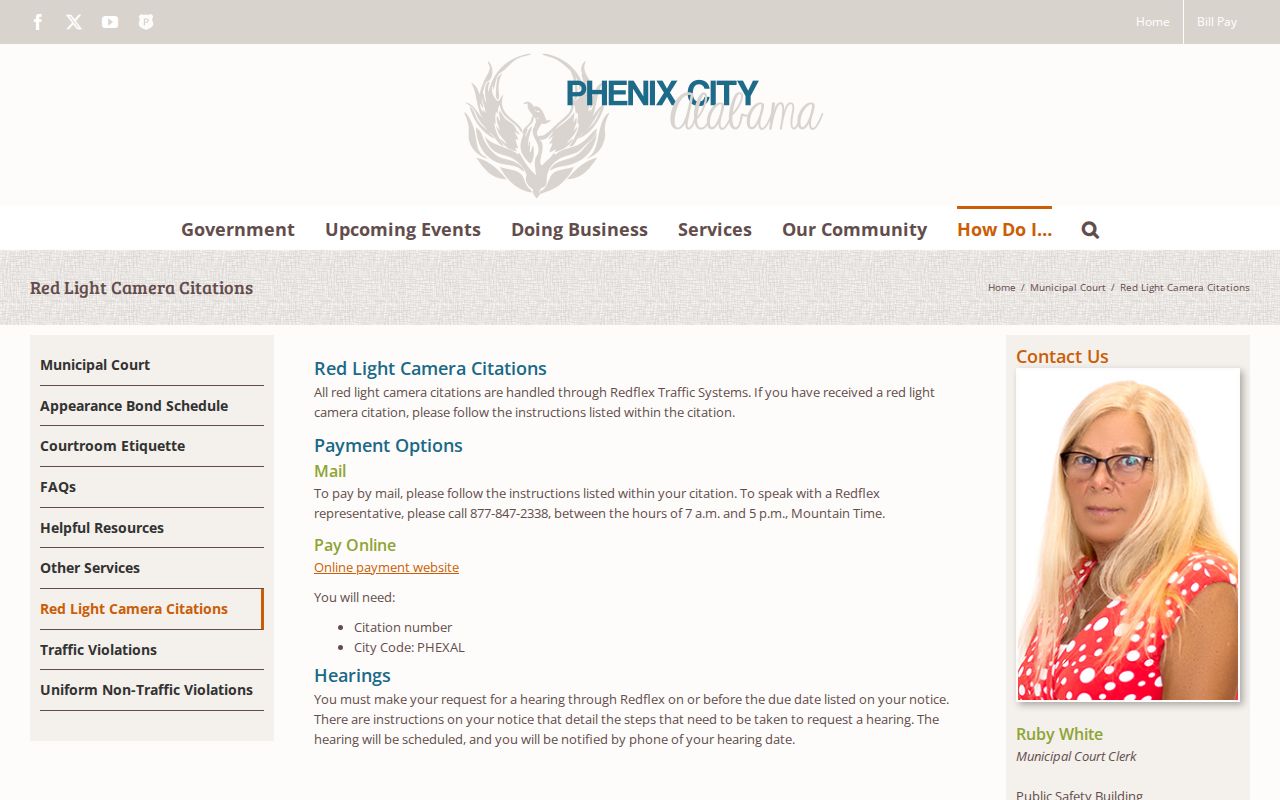Open Other Services sidebar item

(152, 568)
